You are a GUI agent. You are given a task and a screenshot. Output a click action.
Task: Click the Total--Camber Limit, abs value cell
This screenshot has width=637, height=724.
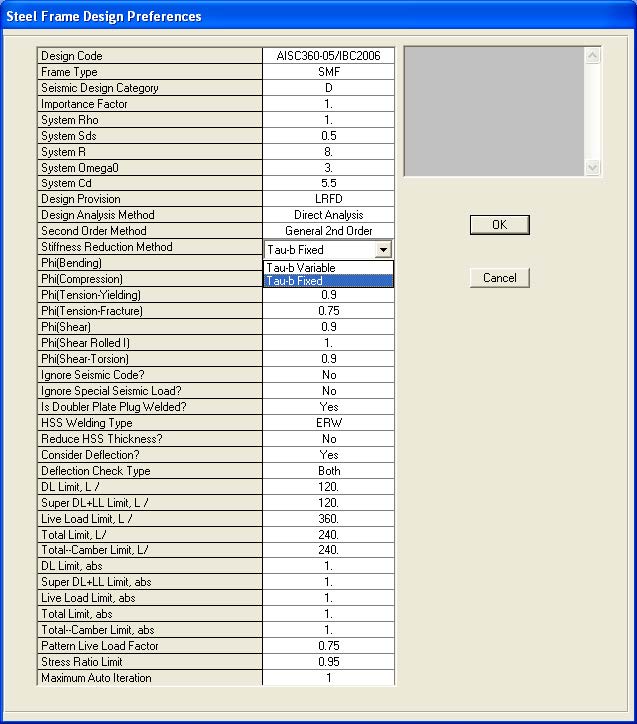tap(328, 630)
